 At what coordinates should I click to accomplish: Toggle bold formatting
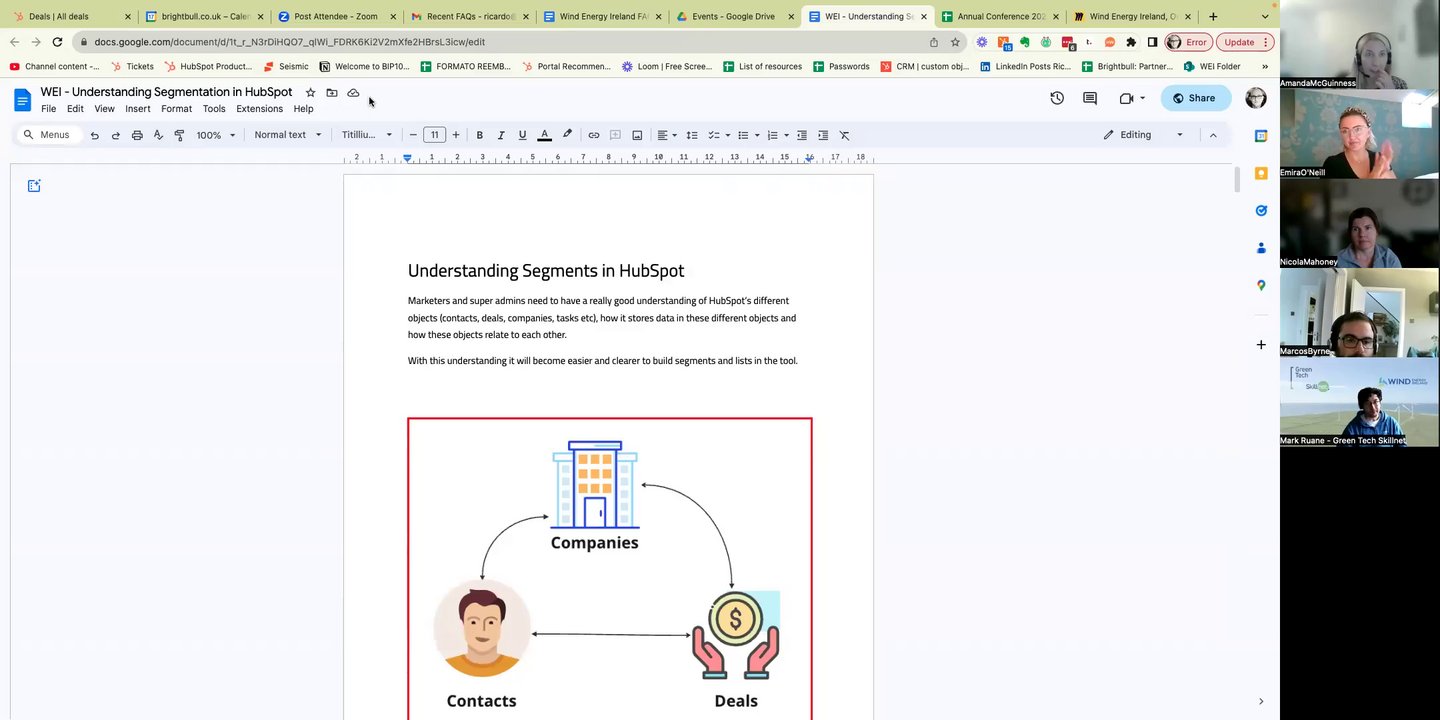(x=480, y=135)
